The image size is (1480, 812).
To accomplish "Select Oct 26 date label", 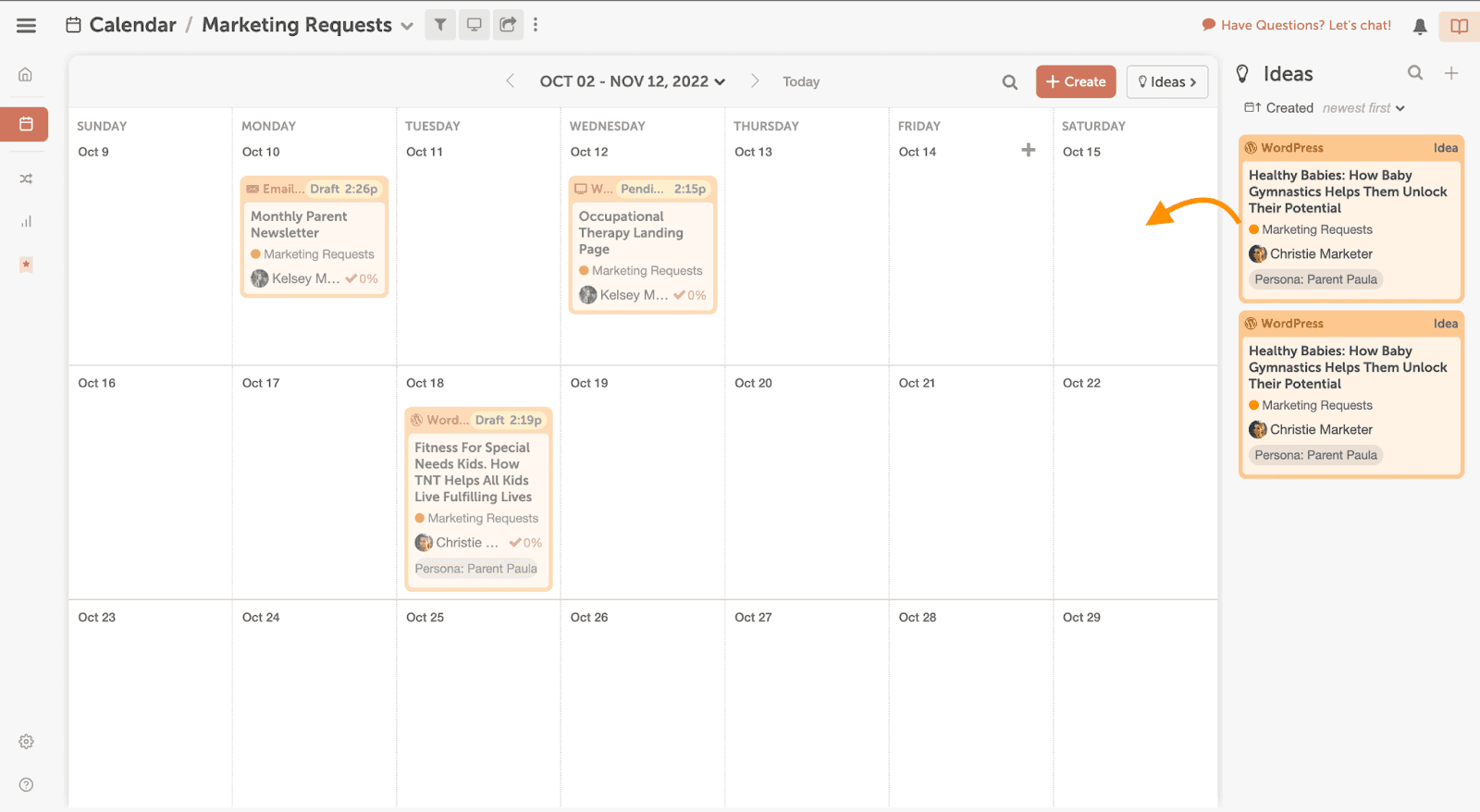I will pos(589,617).
